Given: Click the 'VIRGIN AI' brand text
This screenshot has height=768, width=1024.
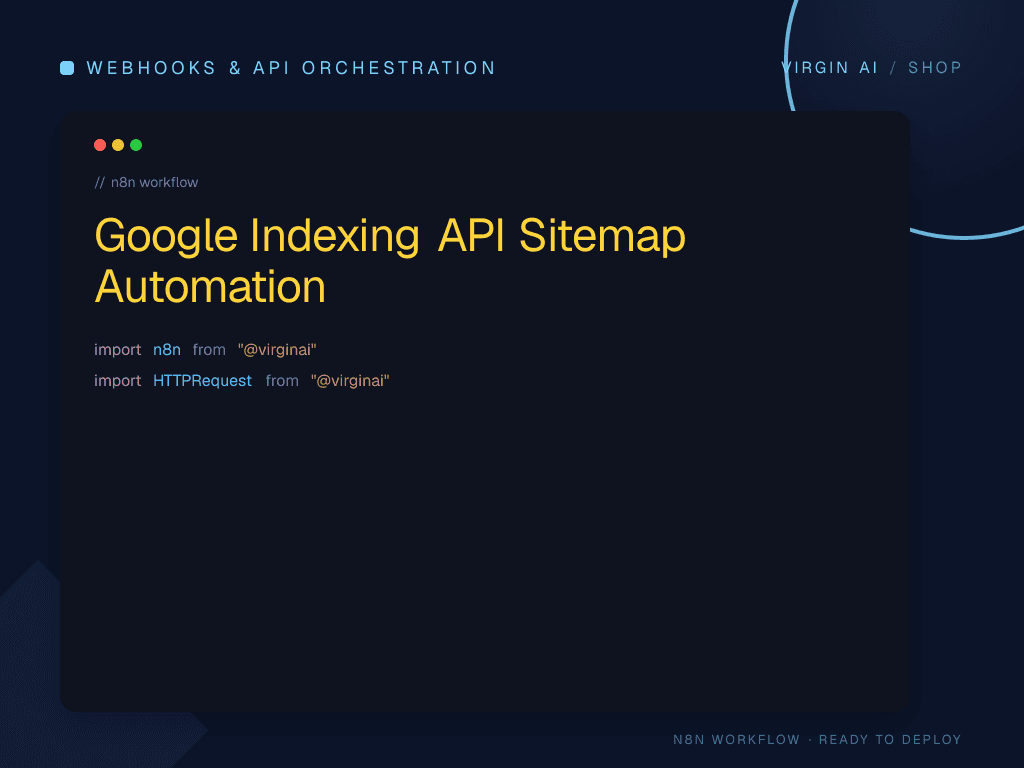Looking at the screenshot, I should (830, 68).
